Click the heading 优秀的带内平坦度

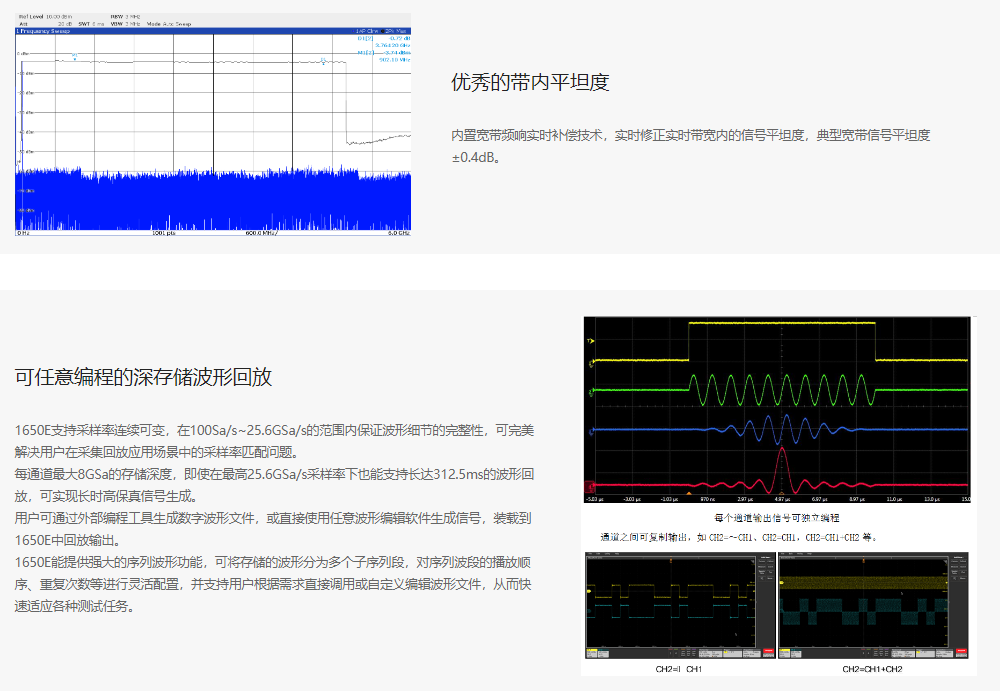[530, 82]
